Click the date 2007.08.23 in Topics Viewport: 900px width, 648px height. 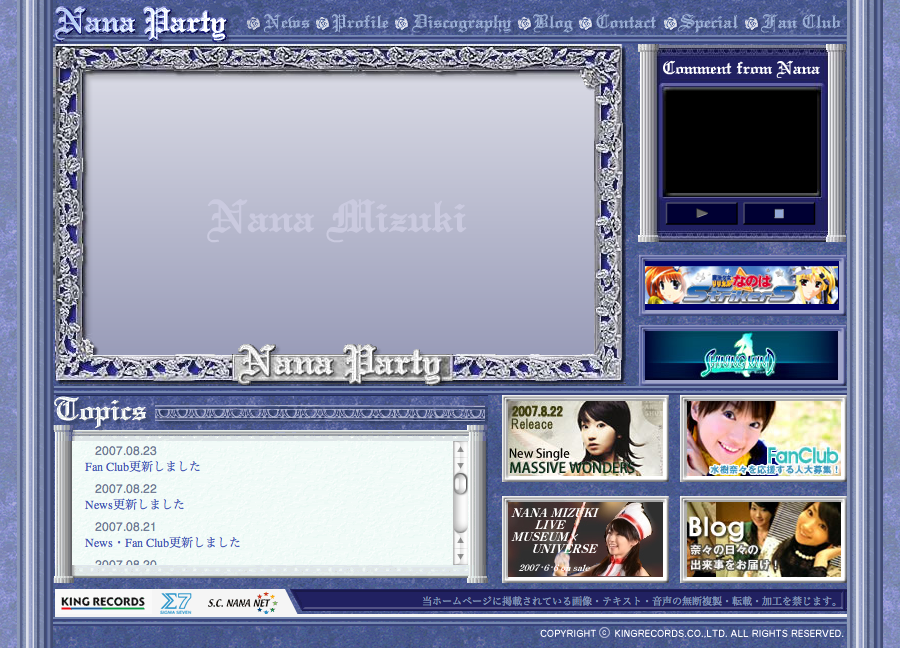(x=126, y=451)
